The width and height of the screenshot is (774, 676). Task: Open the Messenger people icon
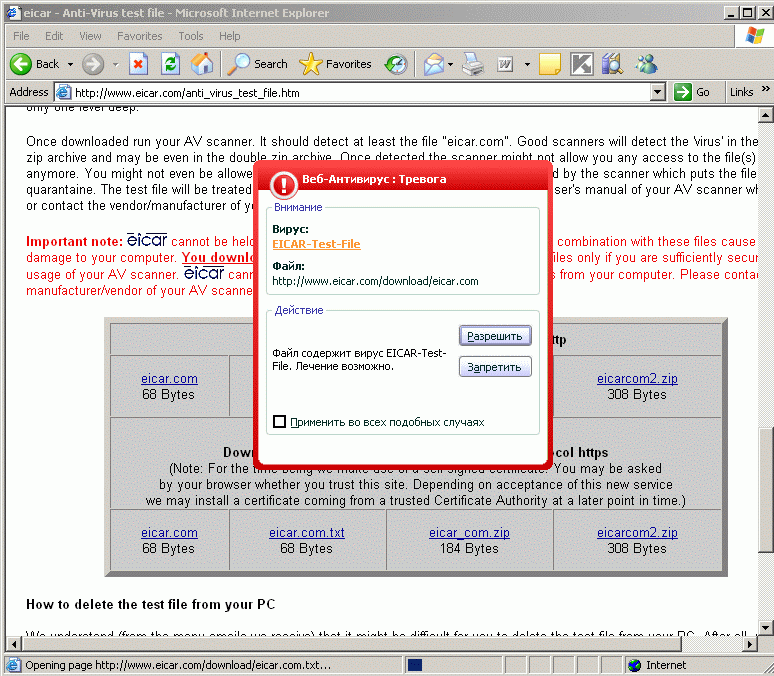[x=646, y=64]
